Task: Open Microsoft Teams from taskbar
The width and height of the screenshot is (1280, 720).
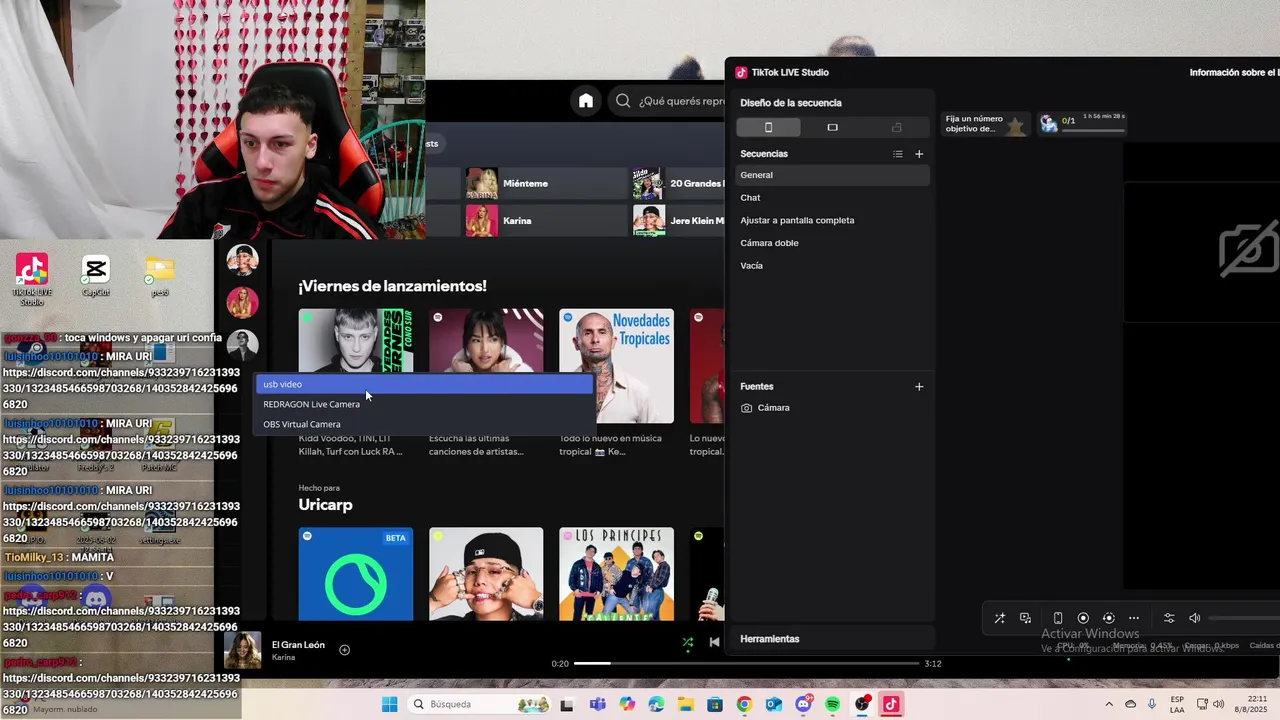Action: tap(598, 704)
